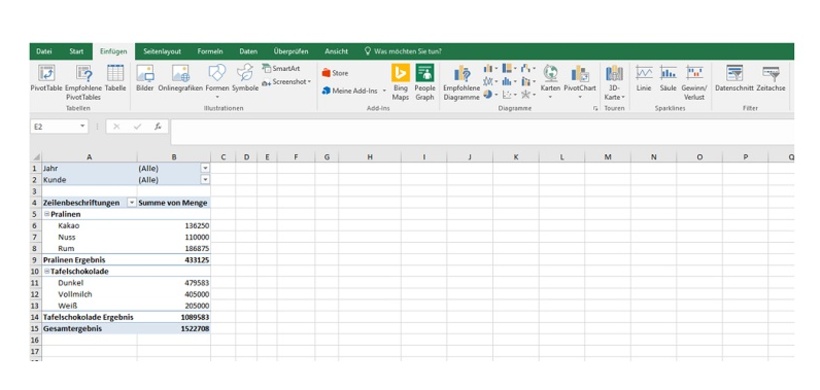
Task: Select the Pralinen Ergebnis cell
Action: (x=89, y=260)
